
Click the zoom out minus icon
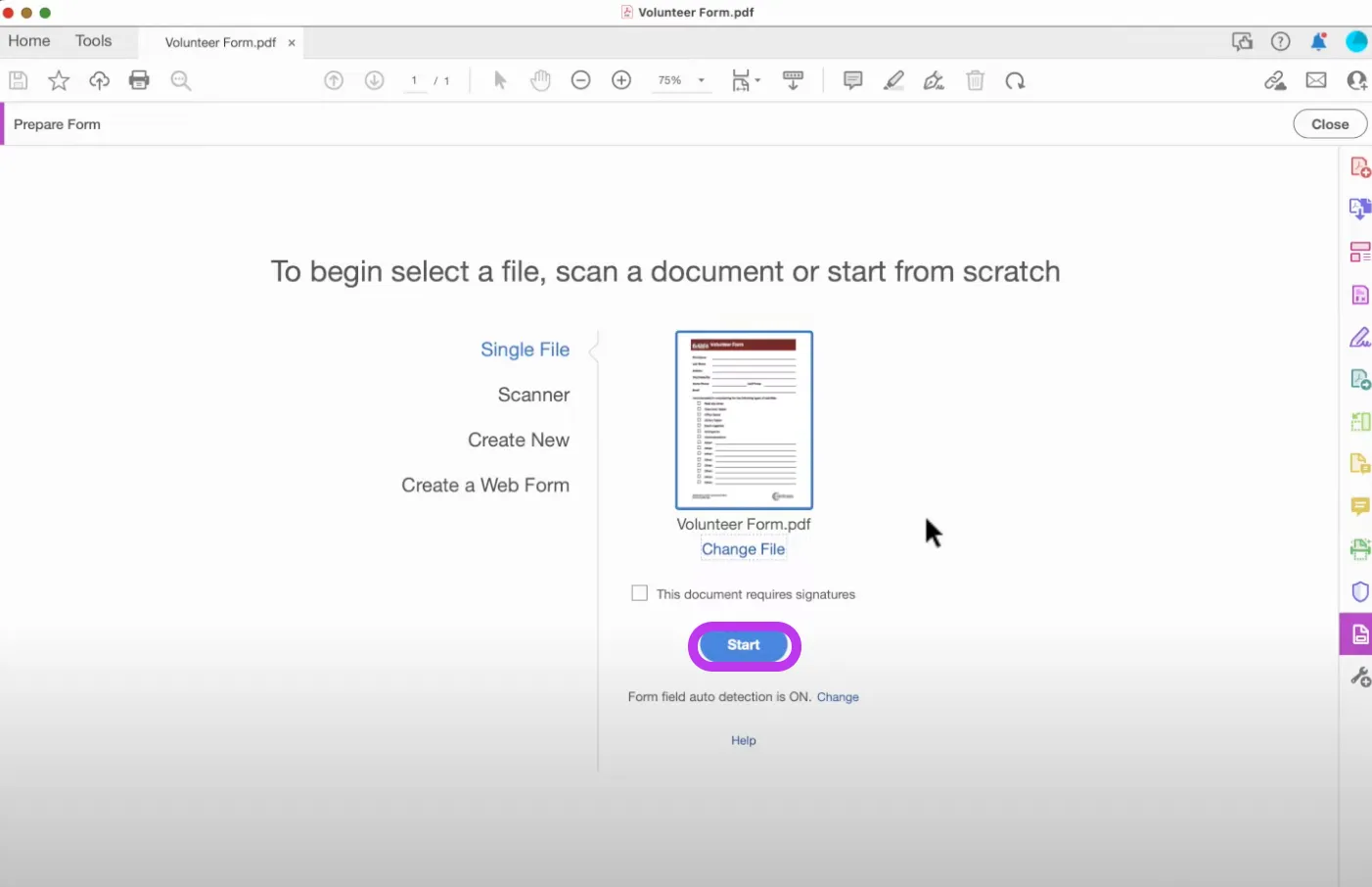coord(580,80)
